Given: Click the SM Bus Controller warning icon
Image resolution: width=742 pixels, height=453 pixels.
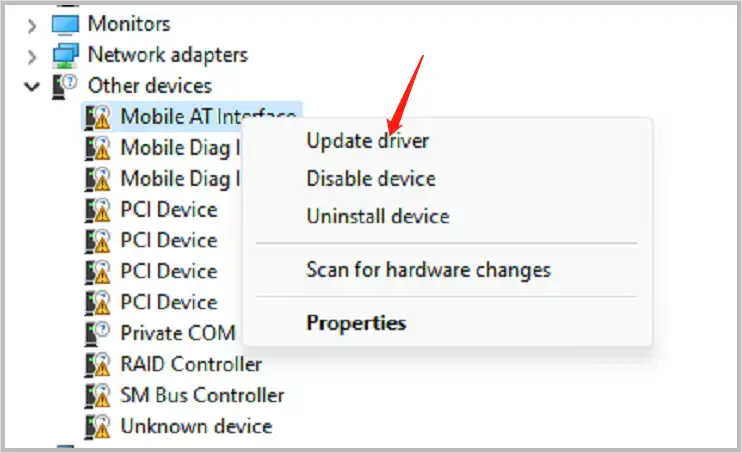Looking at the screenshot, I should point(98,395).
